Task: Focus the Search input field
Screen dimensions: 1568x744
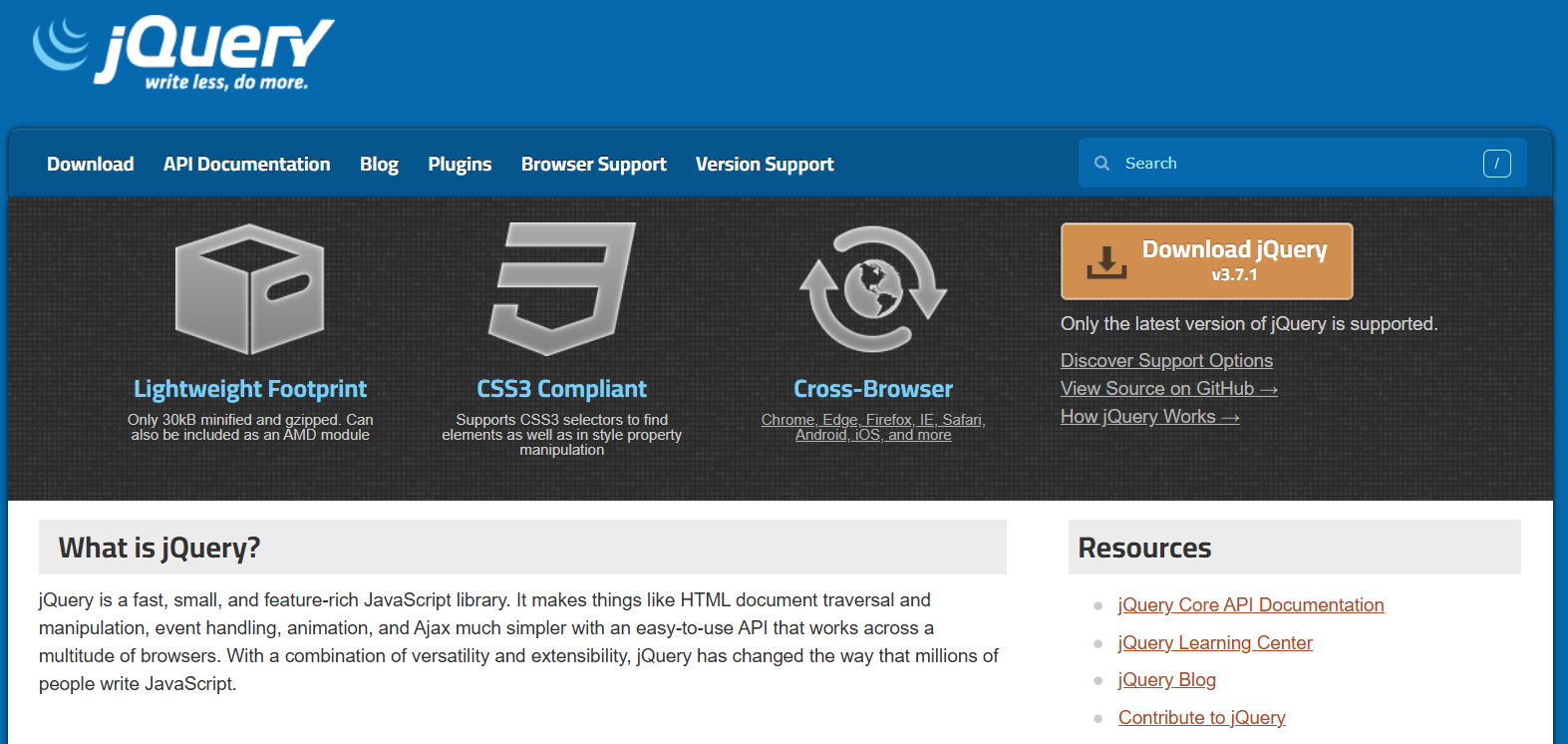Action: tap(1302, 163)
